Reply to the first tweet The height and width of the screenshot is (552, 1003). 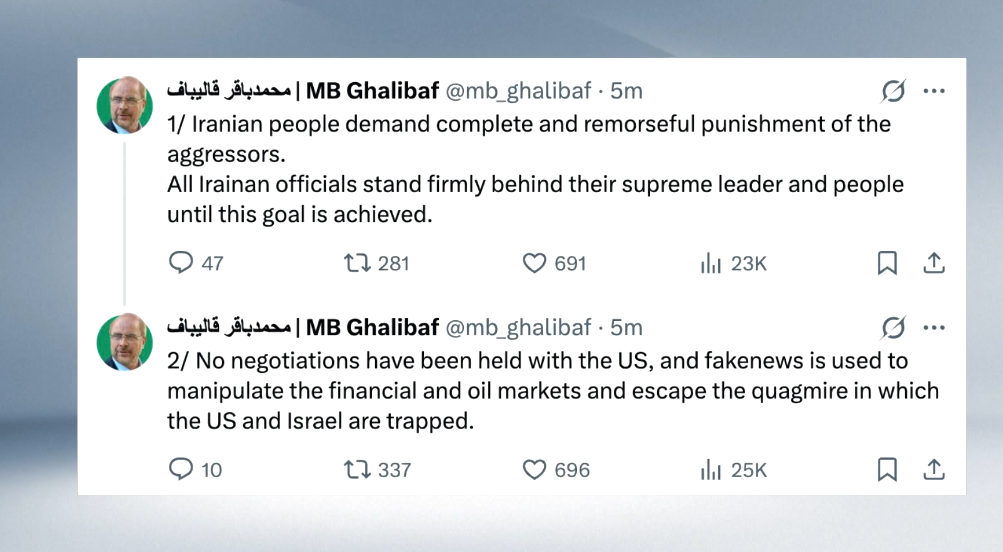[181, 263]
